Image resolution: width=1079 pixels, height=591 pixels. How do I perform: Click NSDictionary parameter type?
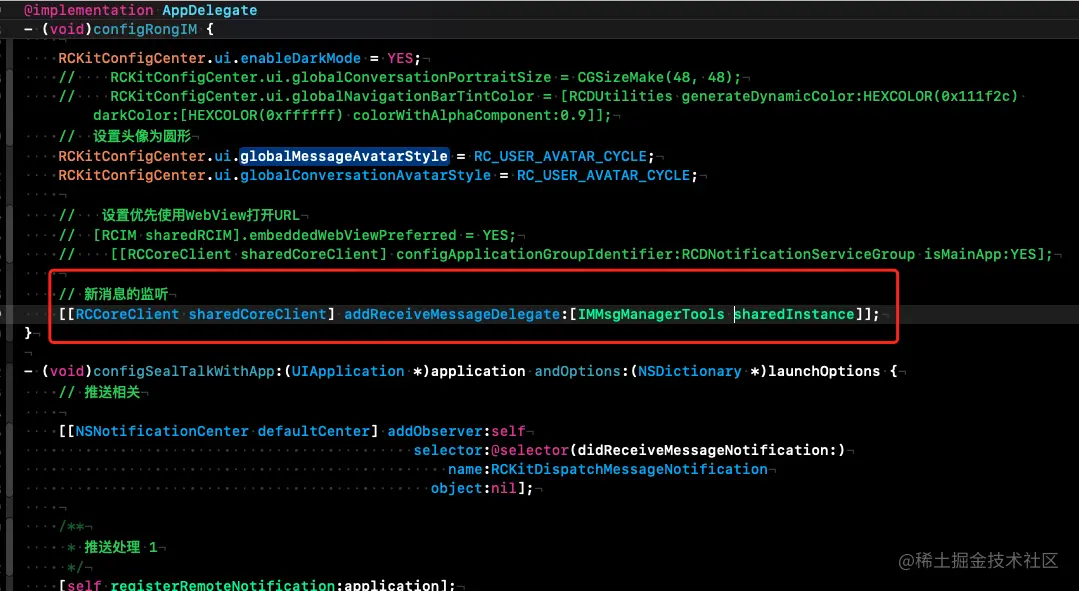(x=690, y=372)
